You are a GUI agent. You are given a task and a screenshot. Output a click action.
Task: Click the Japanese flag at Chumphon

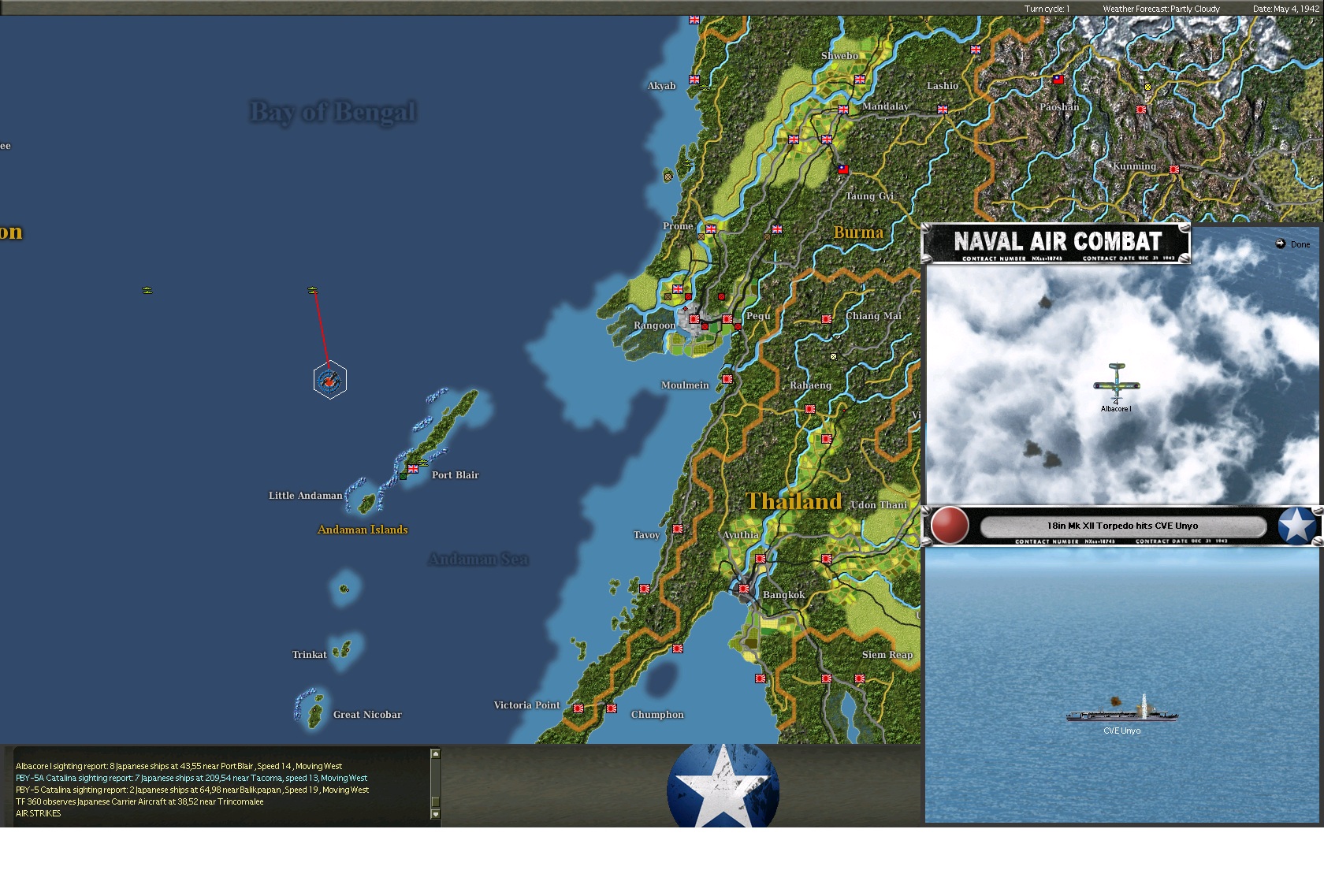point(612,708)
